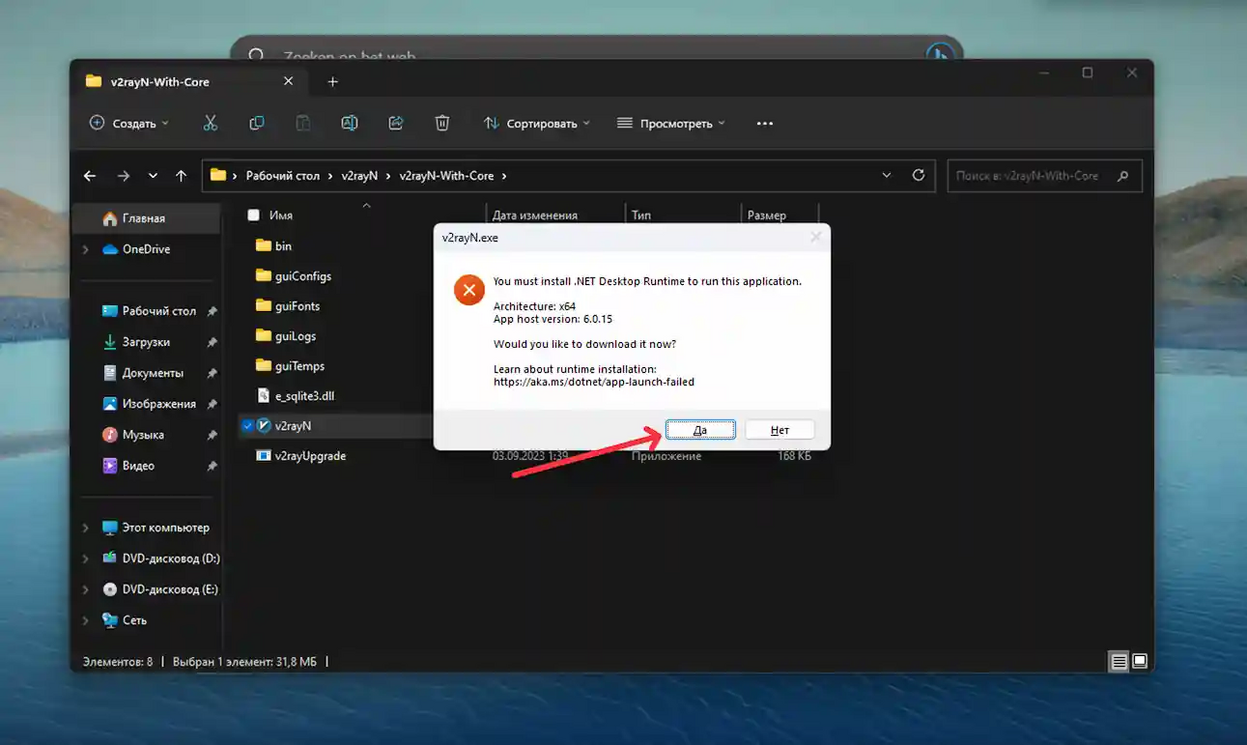Image resolution: width=1247 pixels, height=745 pixels.
Task: Switch to large thumbnails view icon
Action: 1139,661
